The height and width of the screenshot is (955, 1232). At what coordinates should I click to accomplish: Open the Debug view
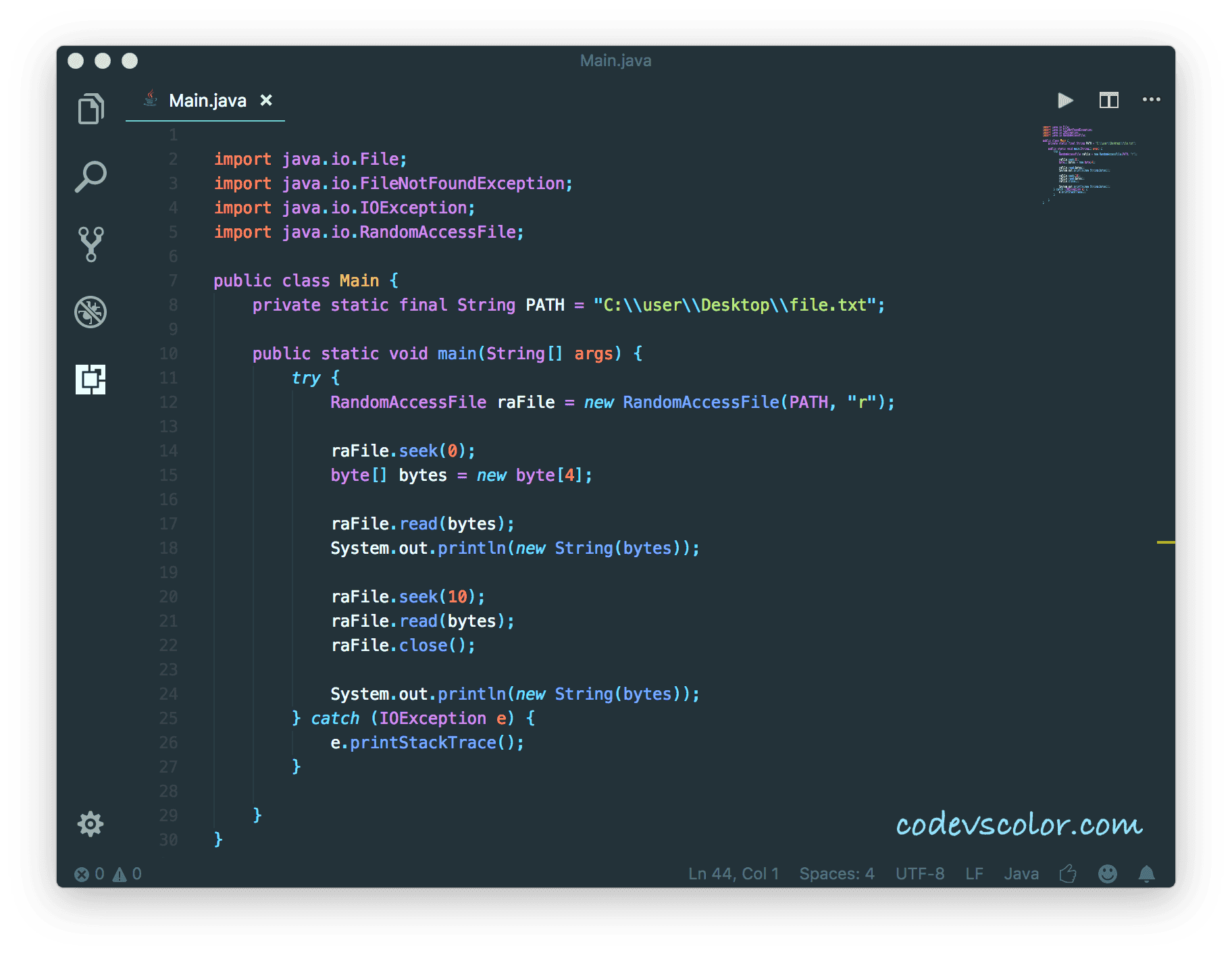91,312
